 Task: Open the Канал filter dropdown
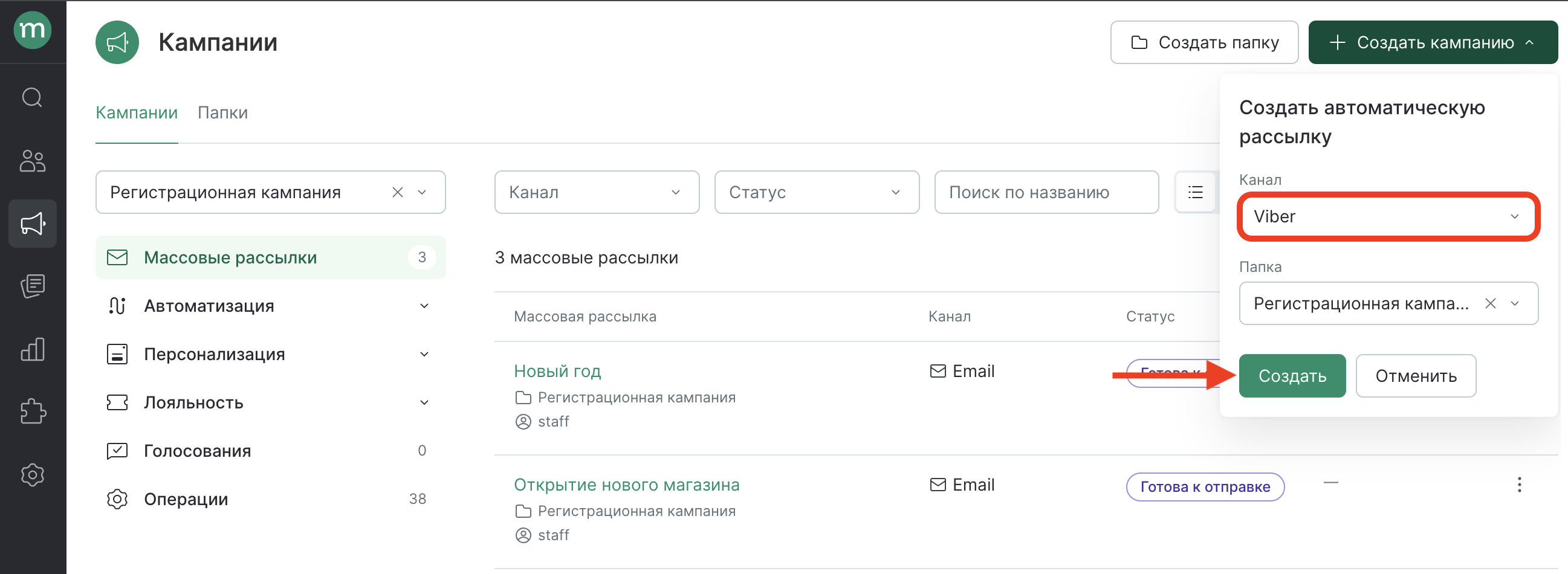coord(596,192)
